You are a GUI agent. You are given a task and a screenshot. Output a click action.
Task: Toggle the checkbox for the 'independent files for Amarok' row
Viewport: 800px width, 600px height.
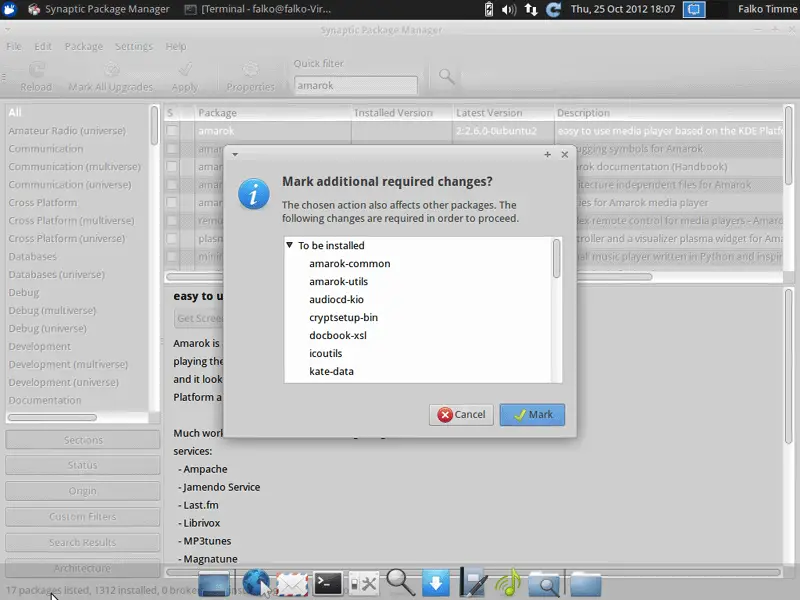point(172,184)
